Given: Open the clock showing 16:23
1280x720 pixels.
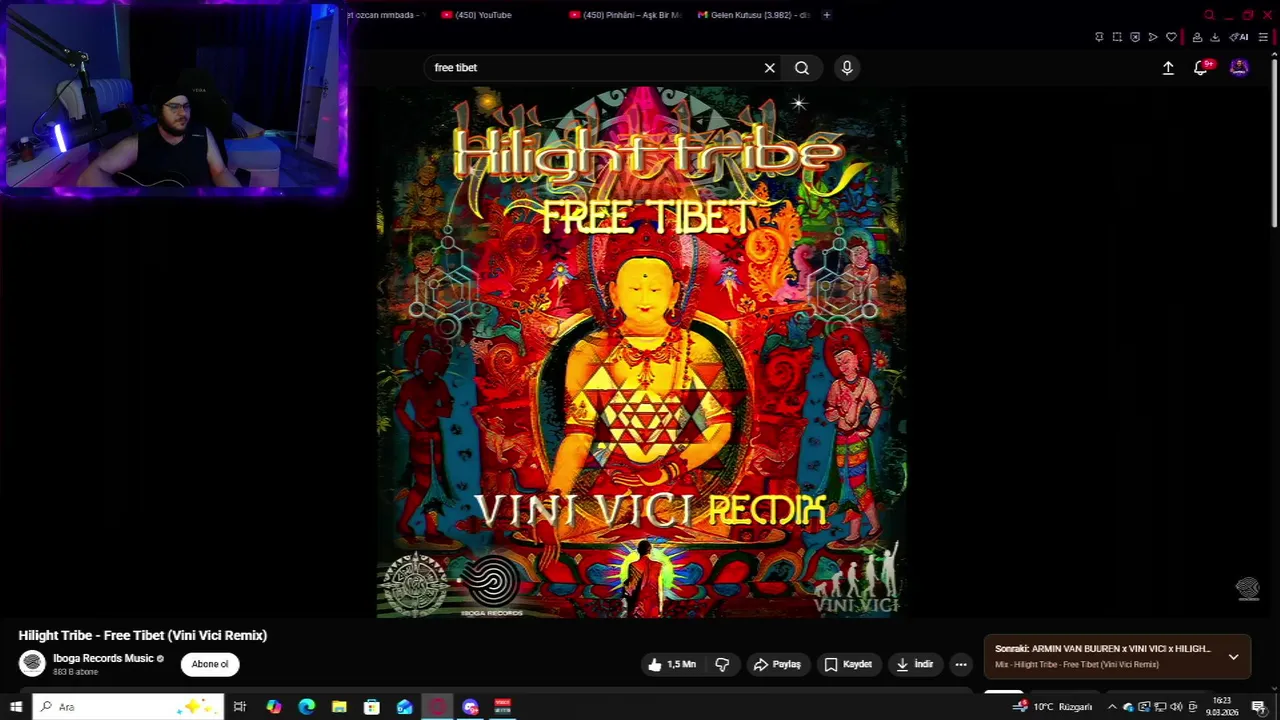Looking at the screenshot, I should pyautogui.click(x=1222, y=707).
